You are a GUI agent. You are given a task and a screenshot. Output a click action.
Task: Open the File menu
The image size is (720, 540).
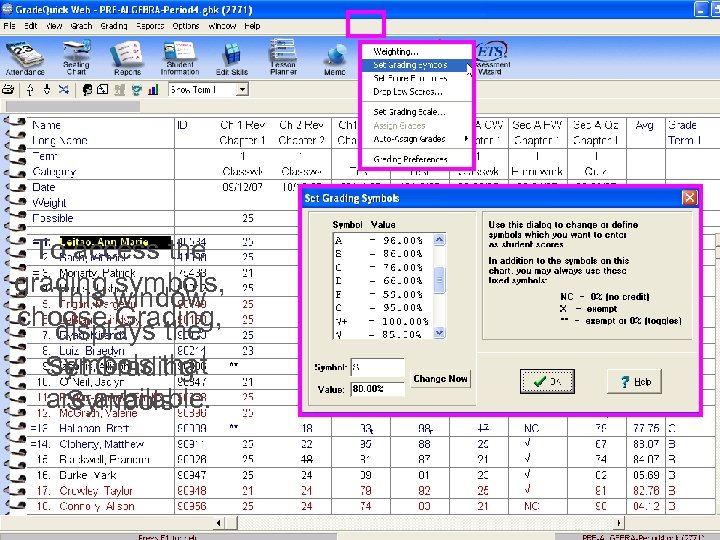pyautogui.click(x=9, y=26)
